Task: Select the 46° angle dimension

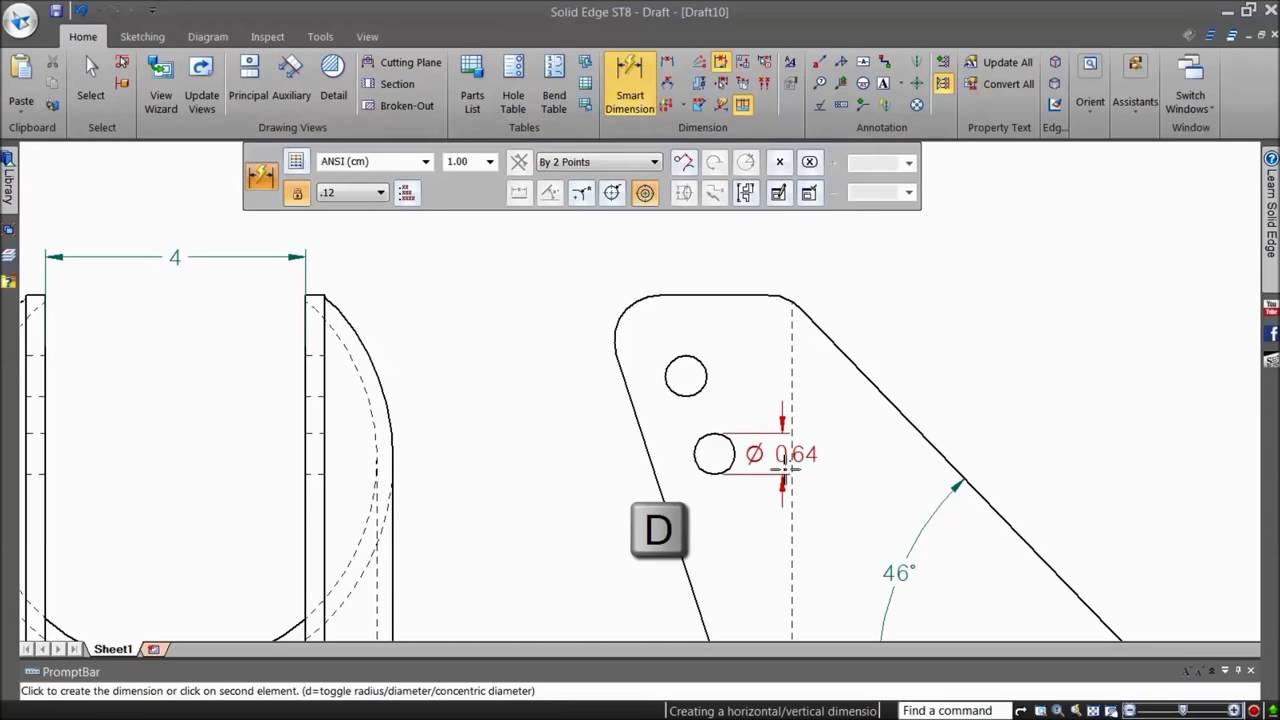Action: coord(898,573)
